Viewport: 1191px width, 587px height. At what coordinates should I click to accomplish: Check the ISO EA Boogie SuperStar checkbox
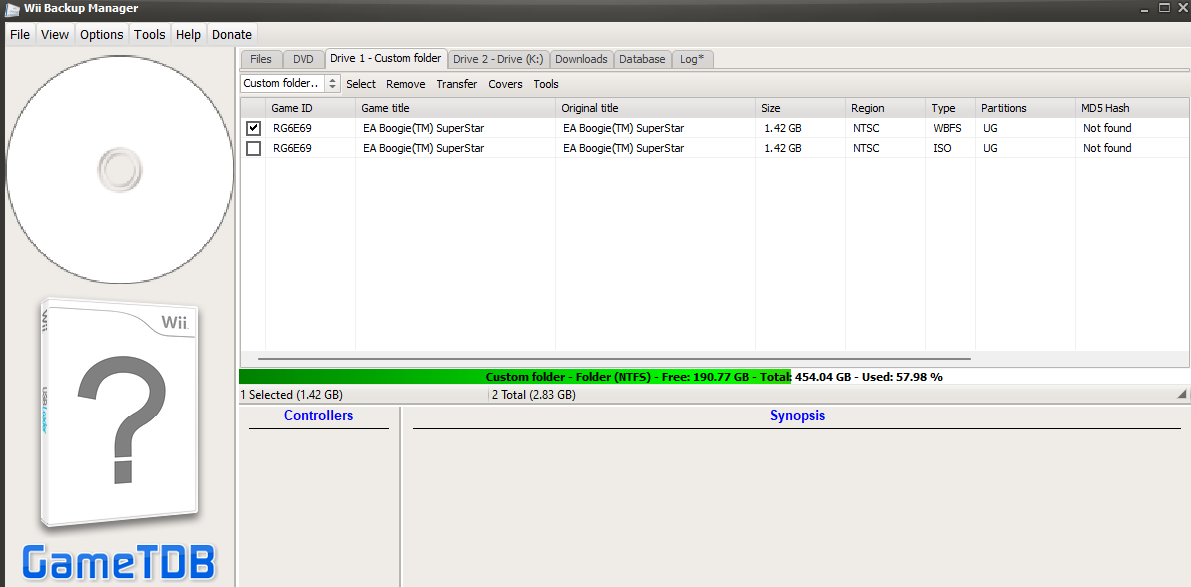tap(253, 148)
